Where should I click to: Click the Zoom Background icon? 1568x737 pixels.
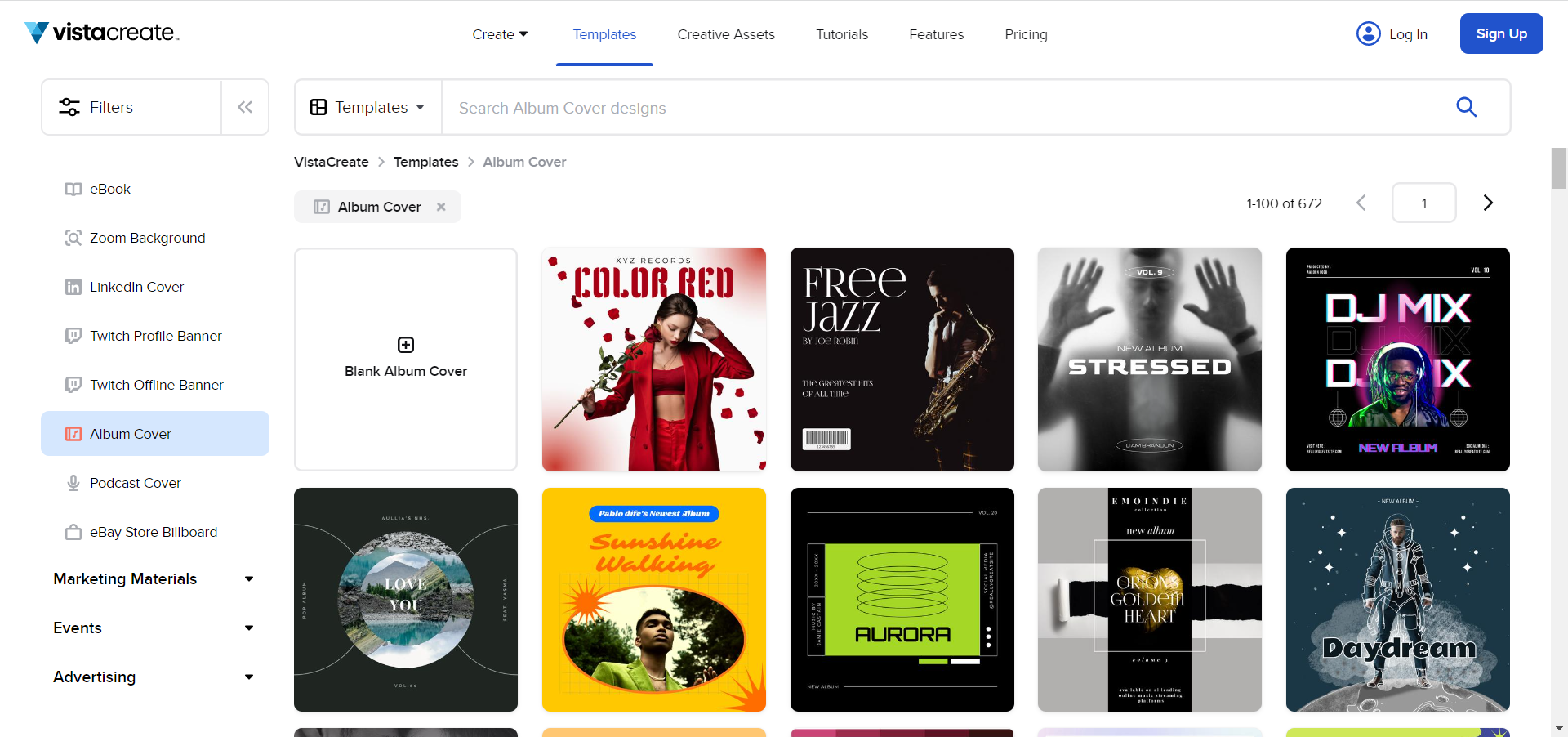click(x=73, y=238)
